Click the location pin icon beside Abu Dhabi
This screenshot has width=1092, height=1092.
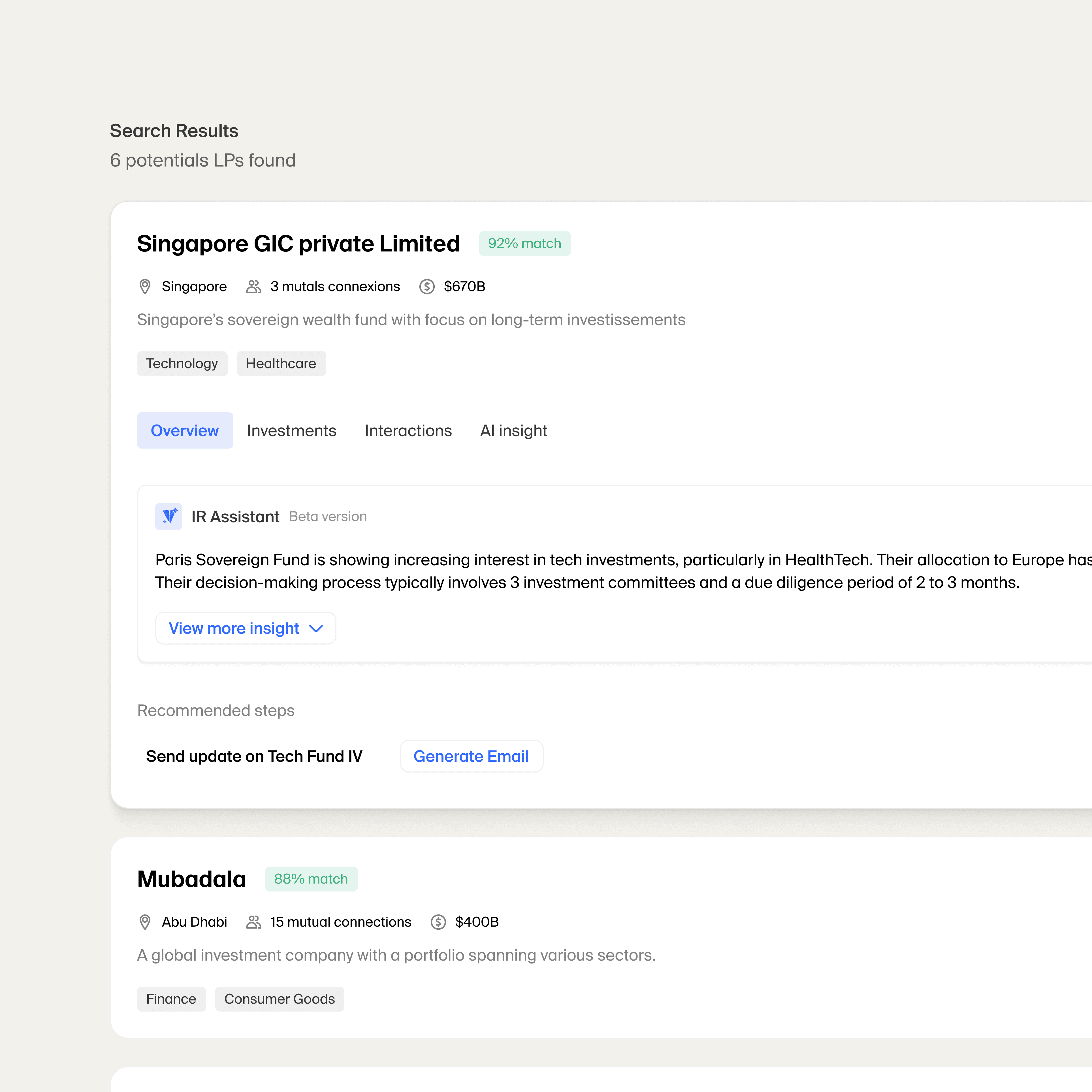[x=145, y=922]
